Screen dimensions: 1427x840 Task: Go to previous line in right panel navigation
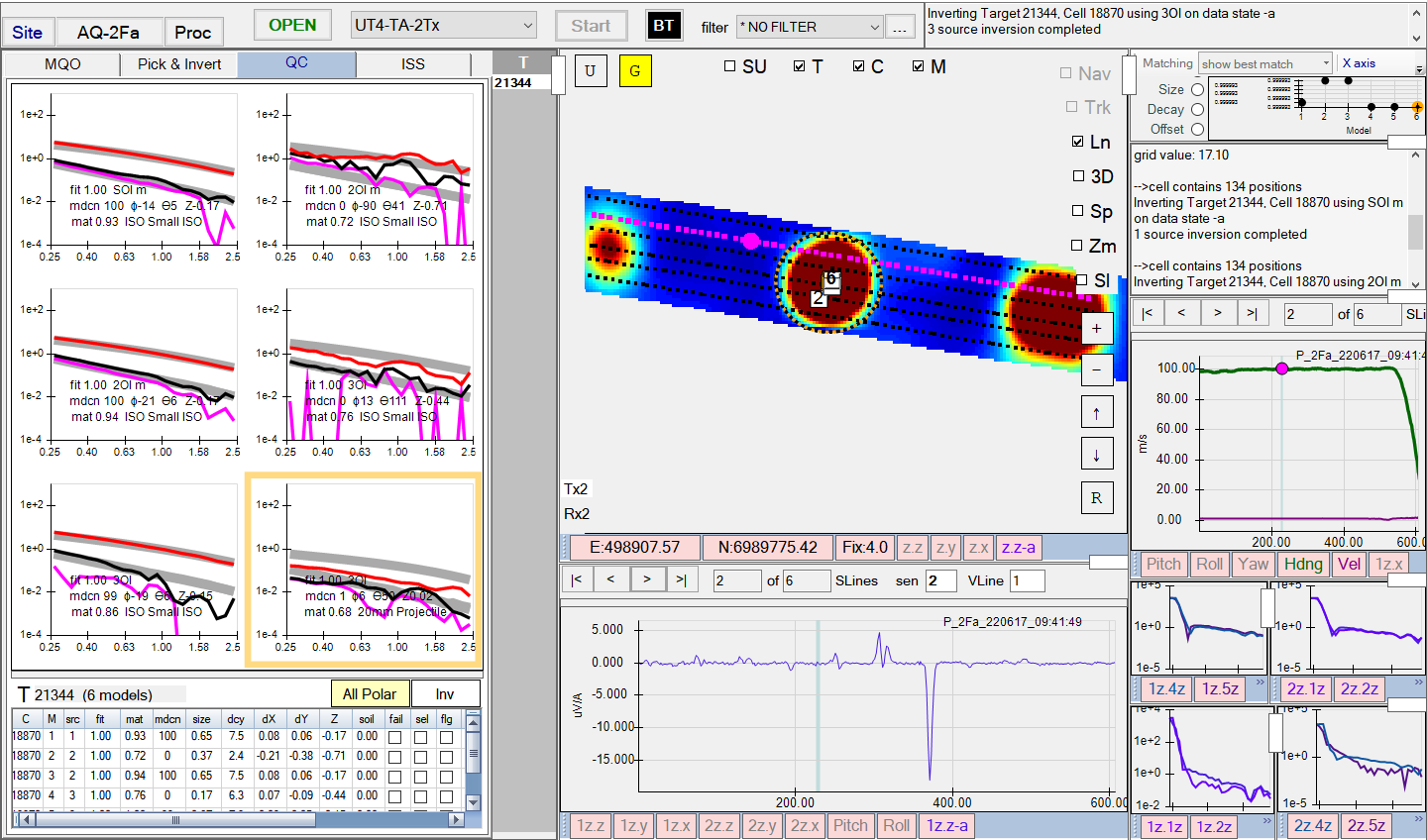point(1182,313)
